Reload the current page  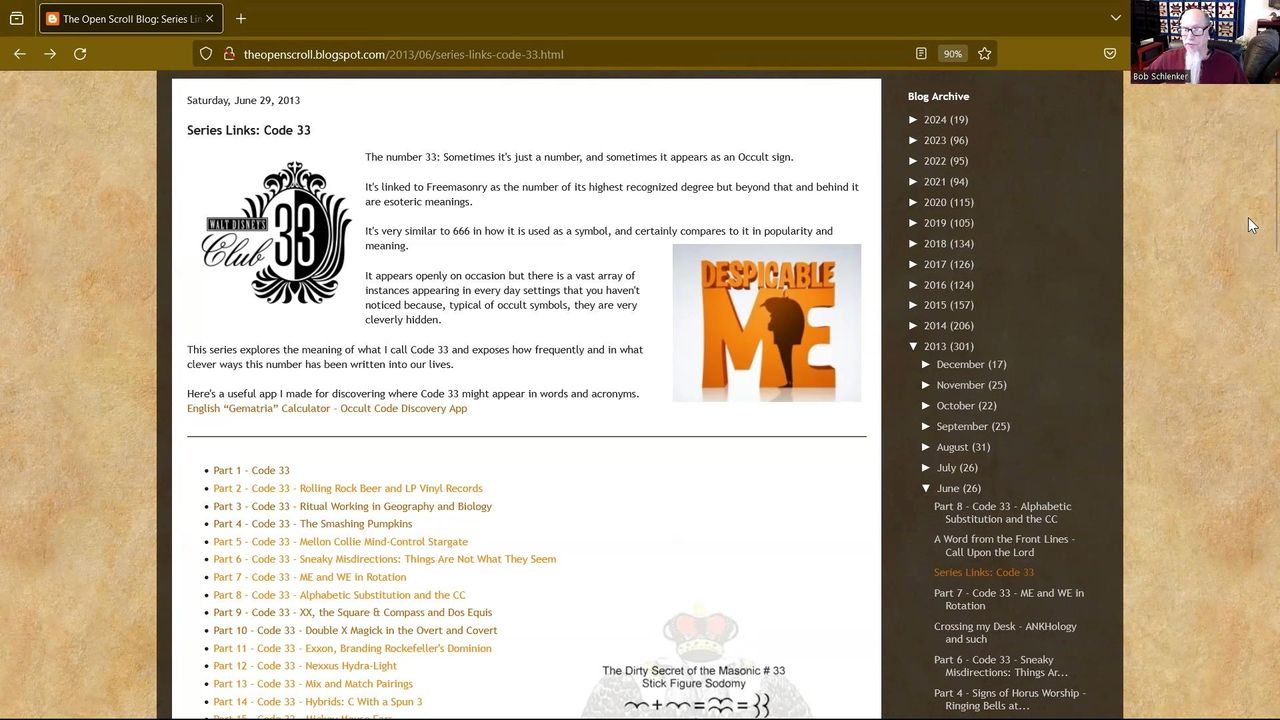(x=80, y=54)
